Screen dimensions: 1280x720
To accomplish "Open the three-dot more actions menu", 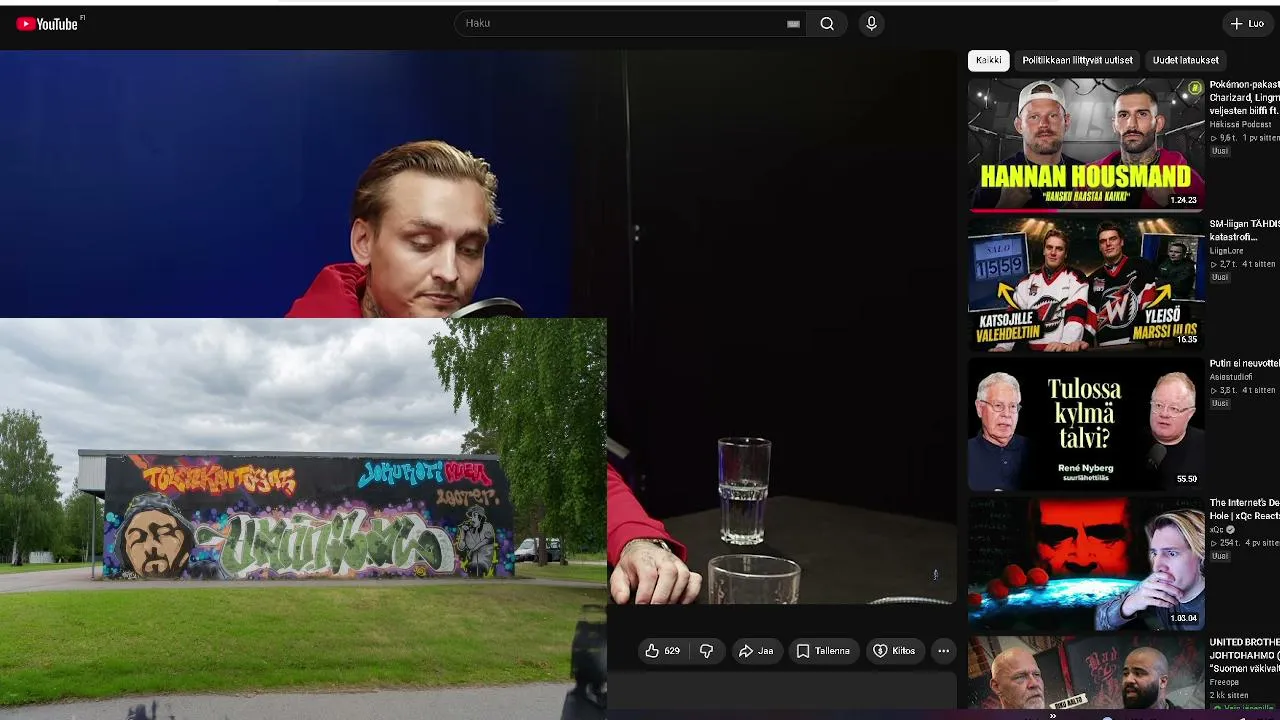I will point(943,651).
